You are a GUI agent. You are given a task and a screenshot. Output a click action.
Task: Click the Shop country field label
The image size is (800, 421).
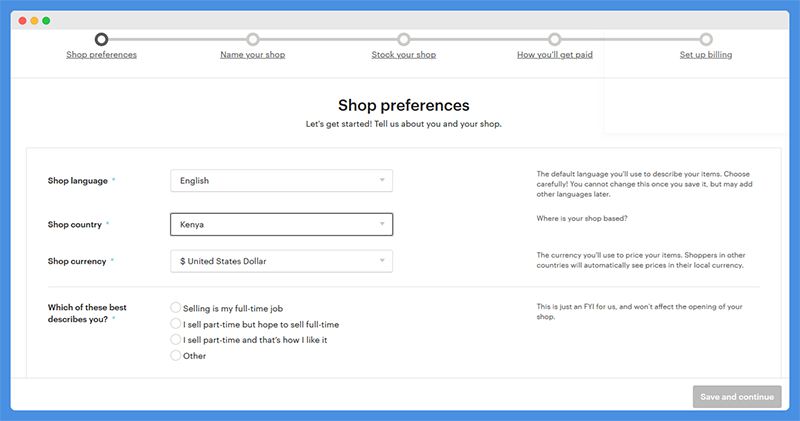[x=74, y=225]
